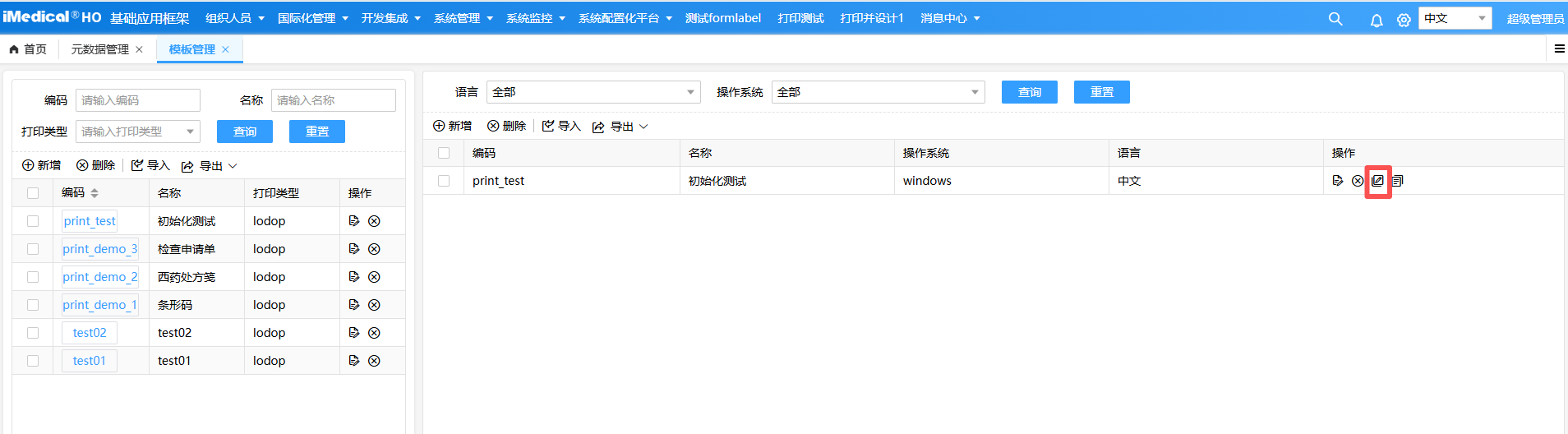Open the settings gear in header
Viewport: 1568px width, 434px height.
pos(1404,20)
